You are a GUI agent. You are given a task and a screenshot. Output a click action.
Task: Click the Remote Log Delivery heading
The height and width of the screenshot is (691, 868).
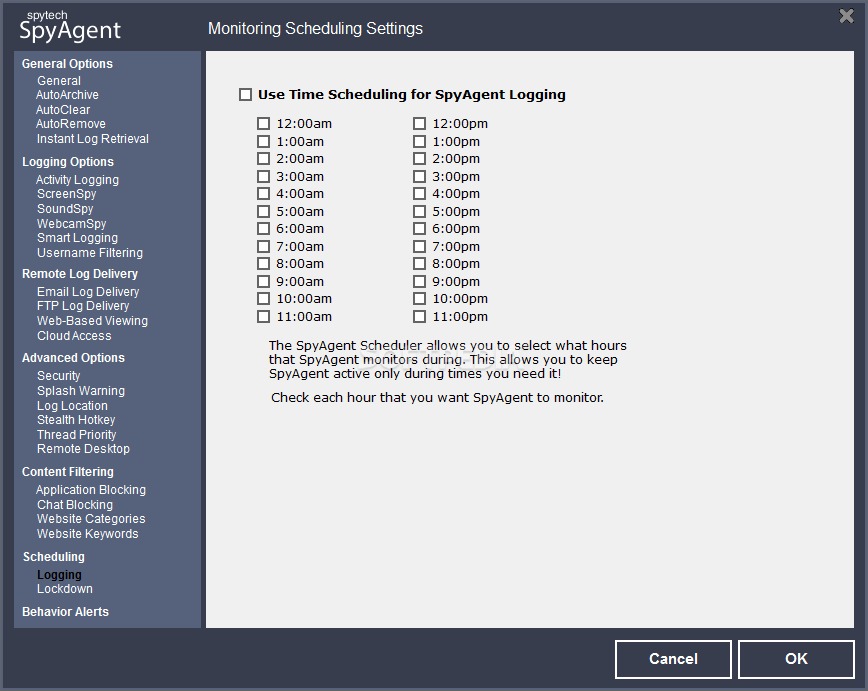80,274
